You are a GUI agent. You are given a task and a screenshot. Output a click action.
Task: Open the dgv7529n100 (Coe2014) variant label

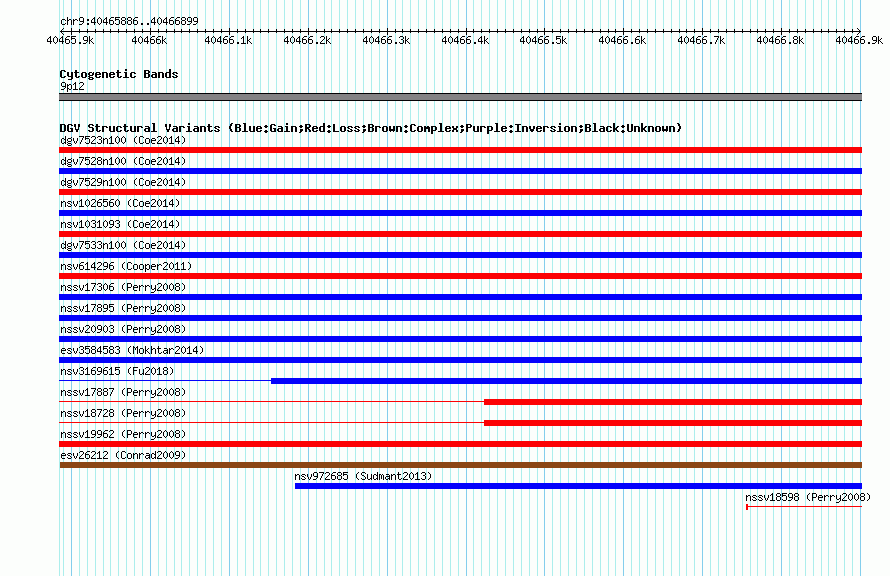point(123,182)
